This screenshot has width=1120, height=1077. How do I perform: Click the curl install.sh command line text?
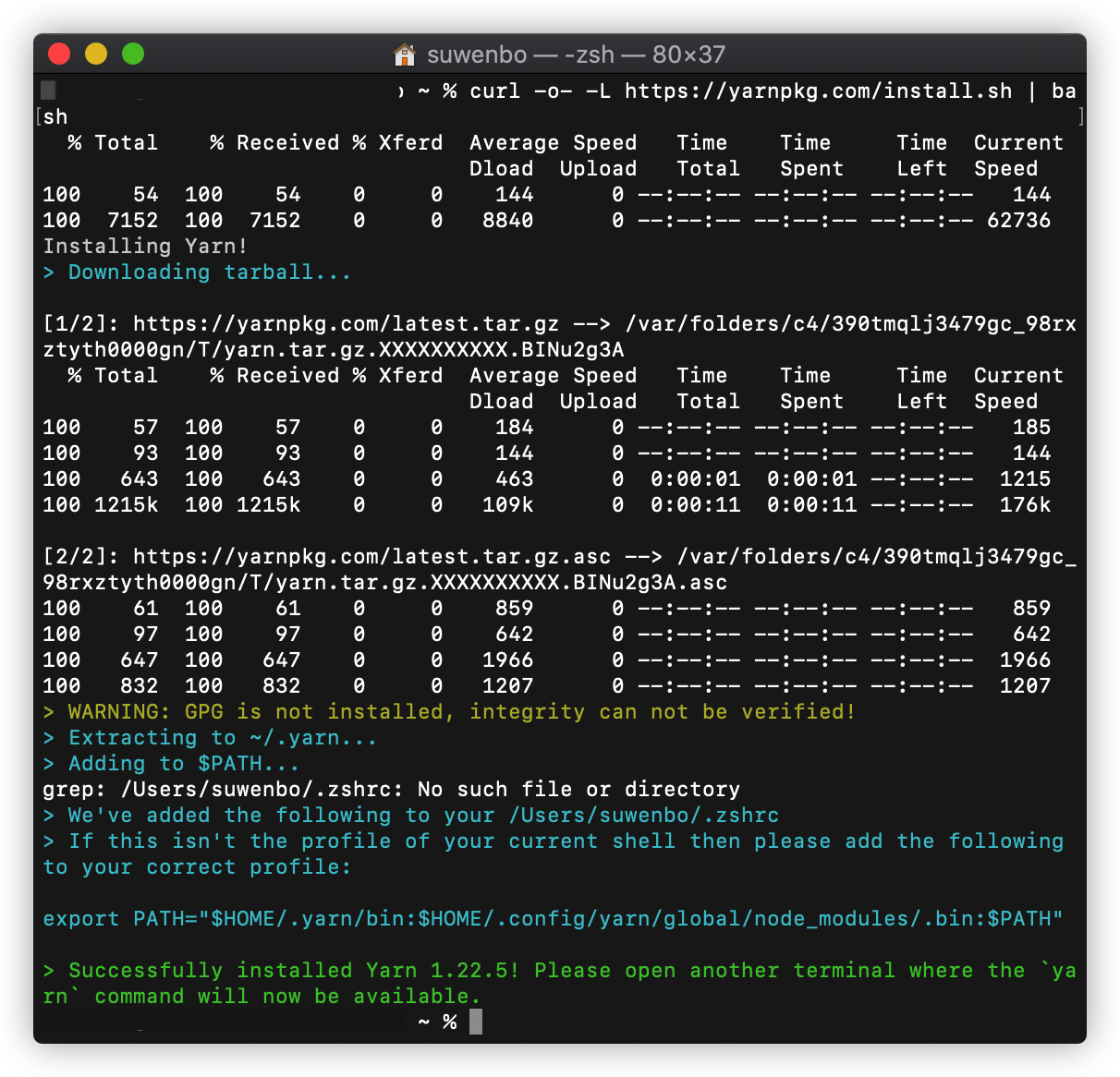point(773,91)
